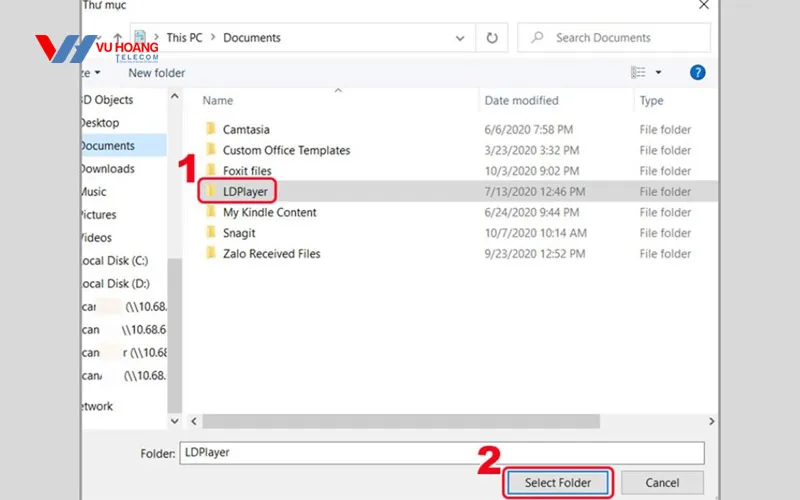Click the Refresh icon beside address bar
Viewport: 800px width, 500px height.
point(491,38)
